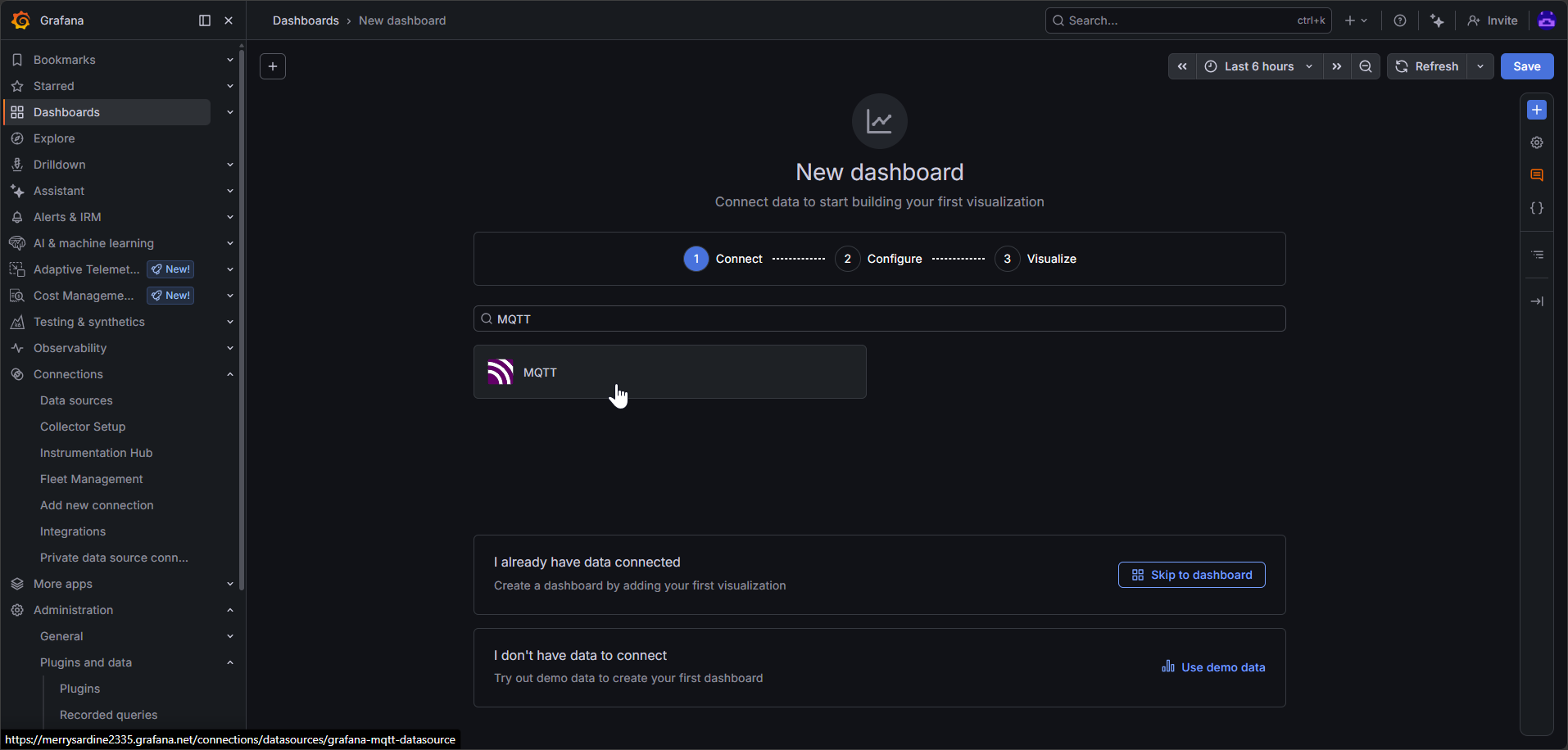Screen dimensions: 1568x750
Task: Open Adaptive Telemetry menu item
Action: click(x=87, y=269)
